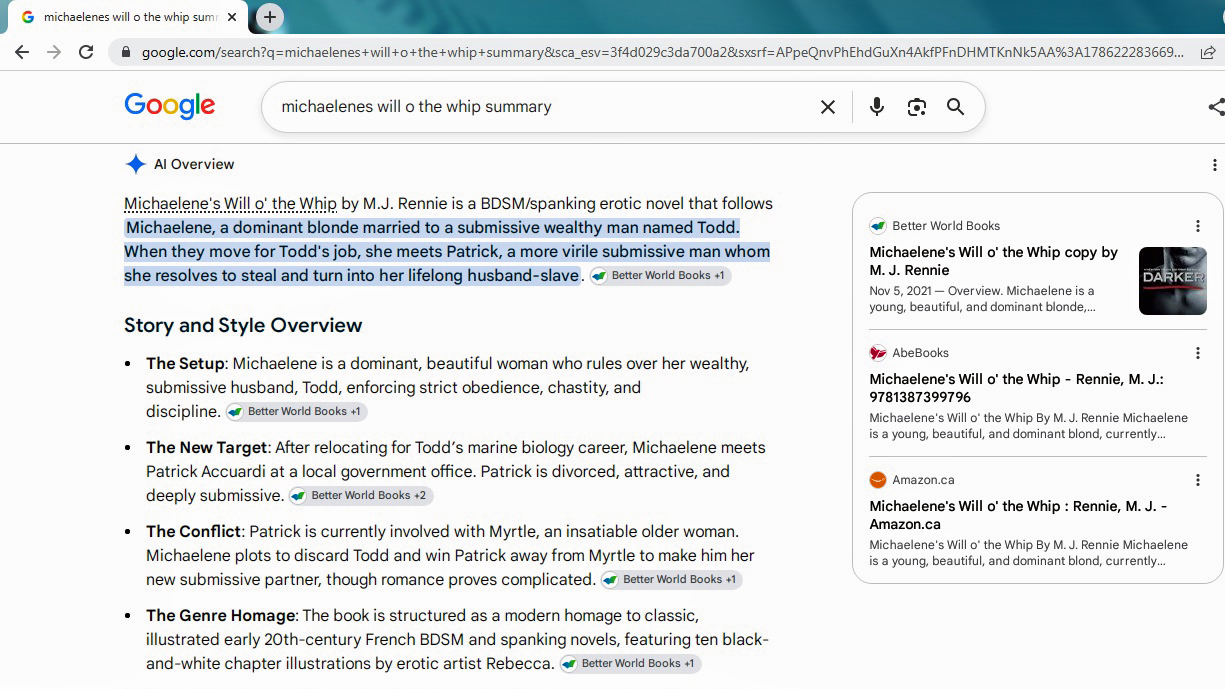Click underlined Michaelene's Will o' the Whip title
This screenshot has height=689, width=1225.
coord(230,204)
